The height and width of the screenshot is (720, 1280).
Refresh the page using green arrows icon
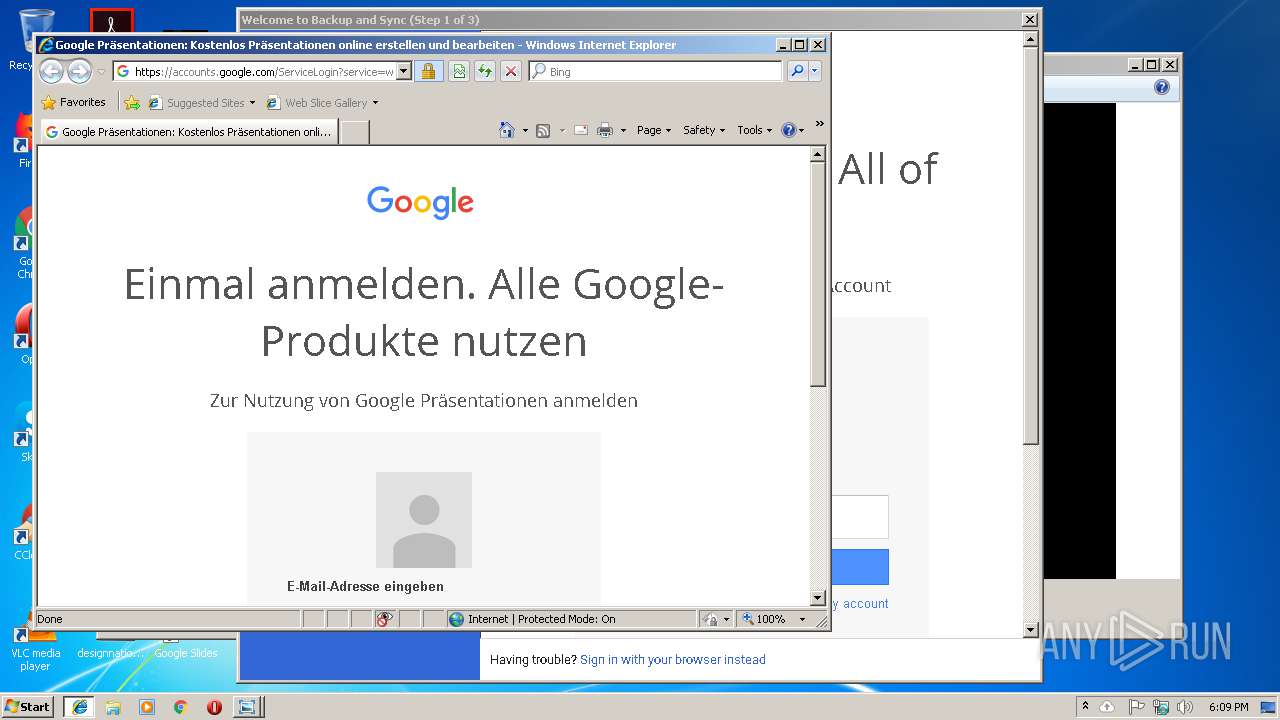(x=485, y=71)
